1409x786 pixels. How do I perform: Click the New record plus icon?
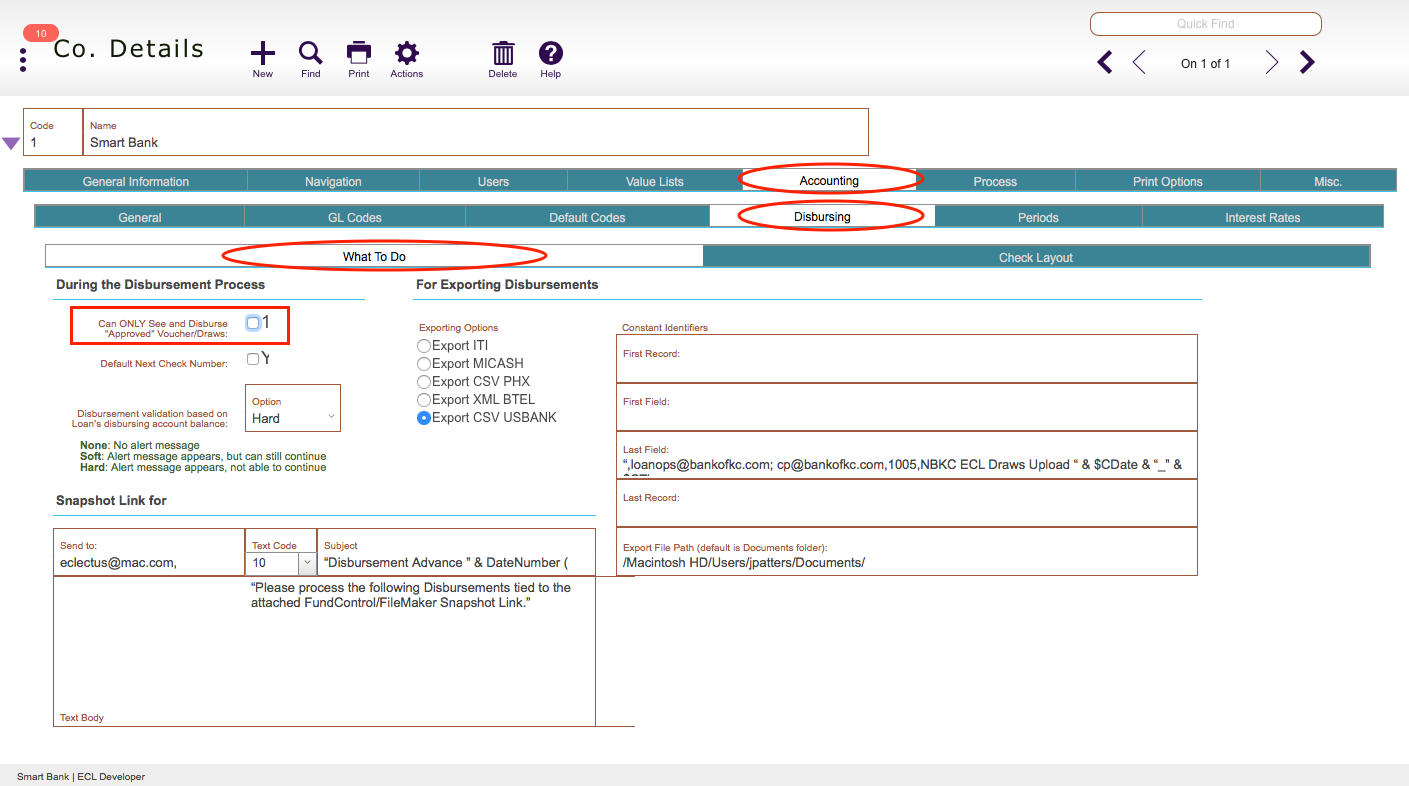[262, 54]
